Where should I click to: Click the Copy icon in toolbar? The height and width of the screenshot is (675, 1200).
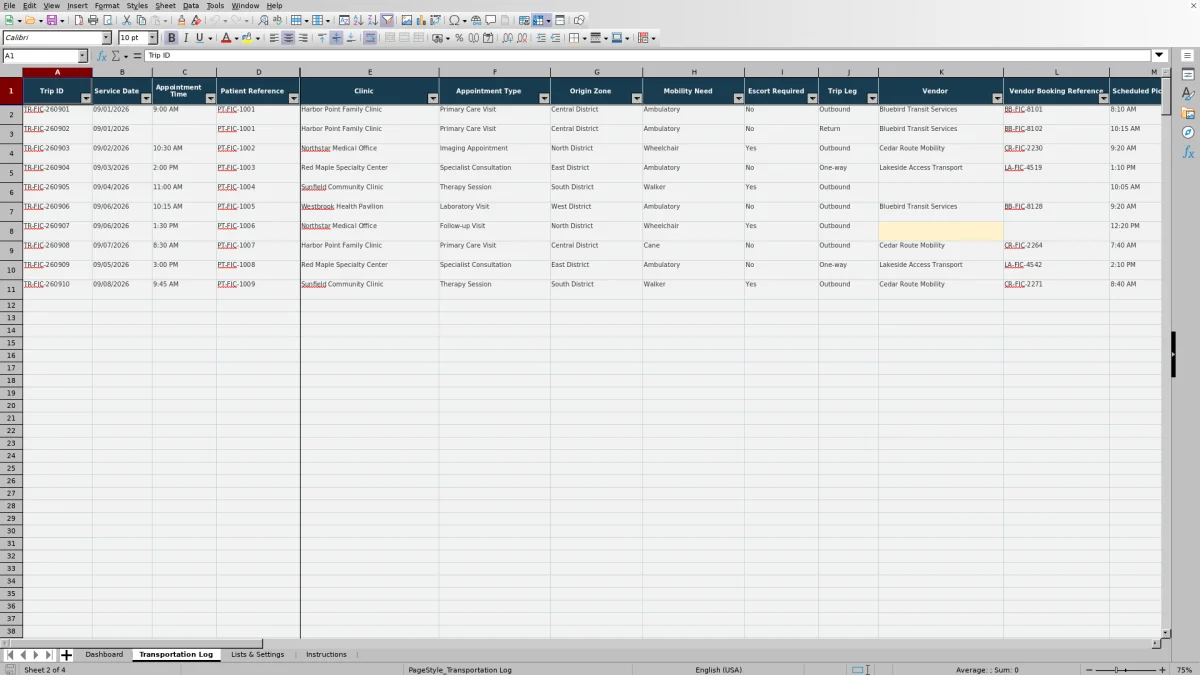point(141,20)
